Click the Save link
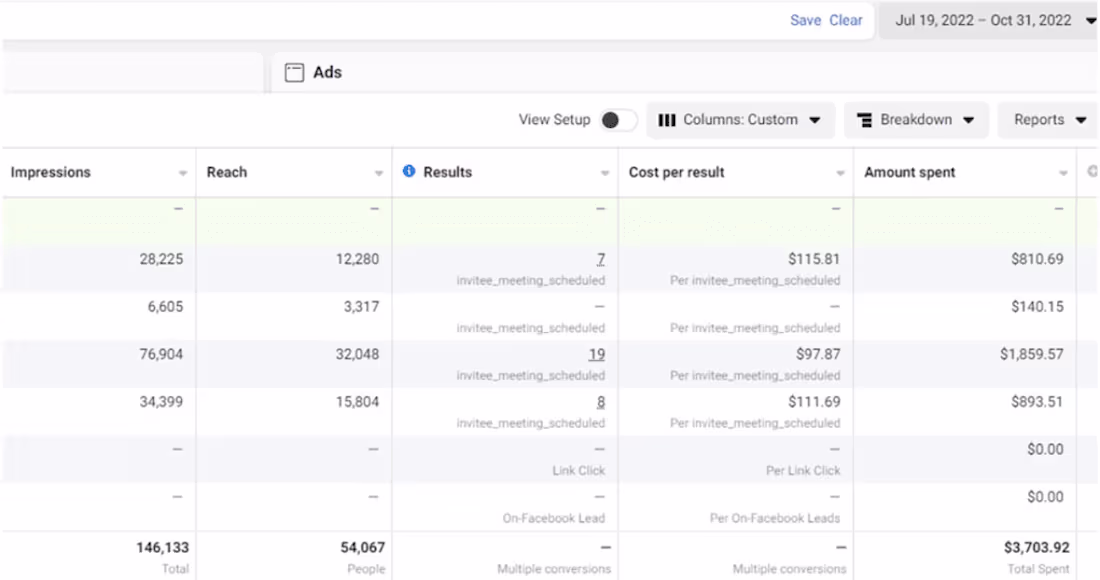 pyautogui.click(x=805, y=20)
